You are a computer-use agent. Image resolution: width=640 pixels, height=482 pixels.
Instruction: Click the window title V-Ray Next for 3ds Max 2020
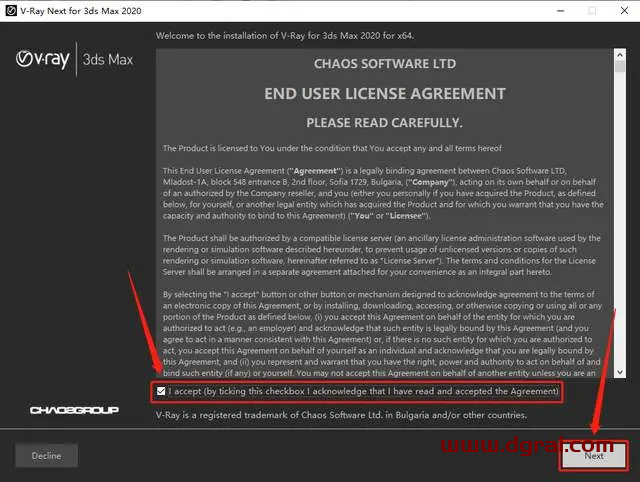click(81, 11)
